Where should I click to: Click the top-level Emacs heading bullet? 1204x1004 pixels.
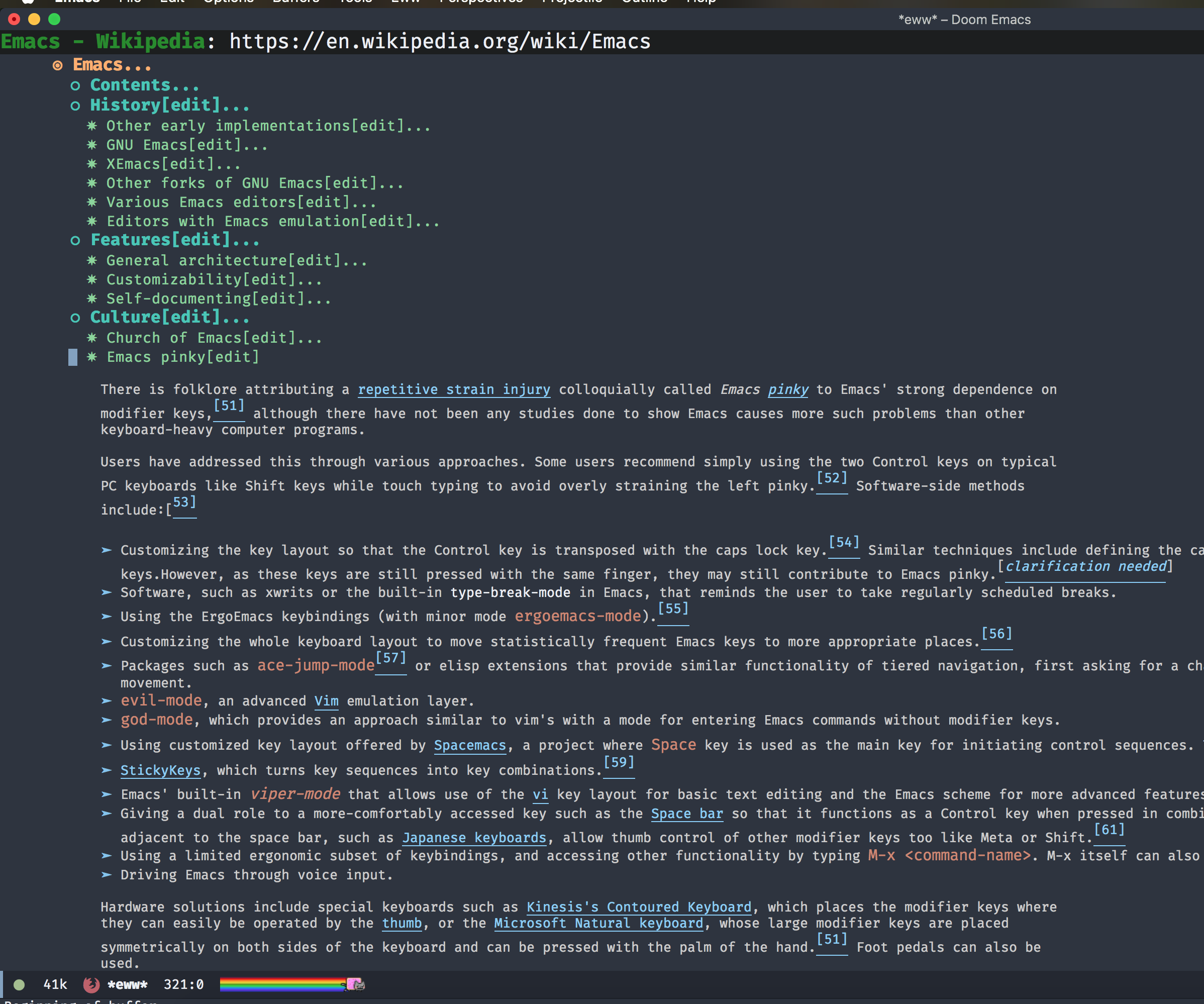click(x=57, y=65)
